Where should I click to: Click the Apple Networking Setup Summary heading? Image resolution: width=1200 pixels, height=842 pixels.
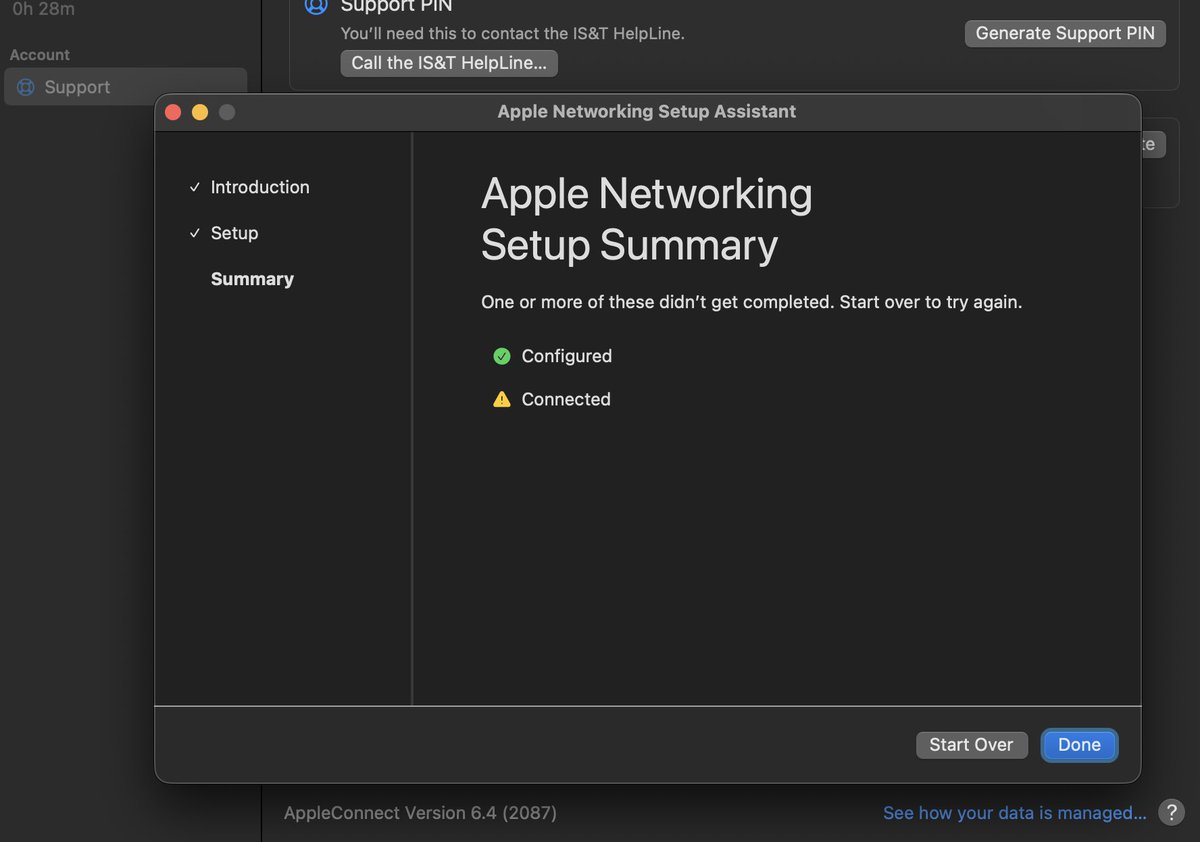(x=647, y=219)
